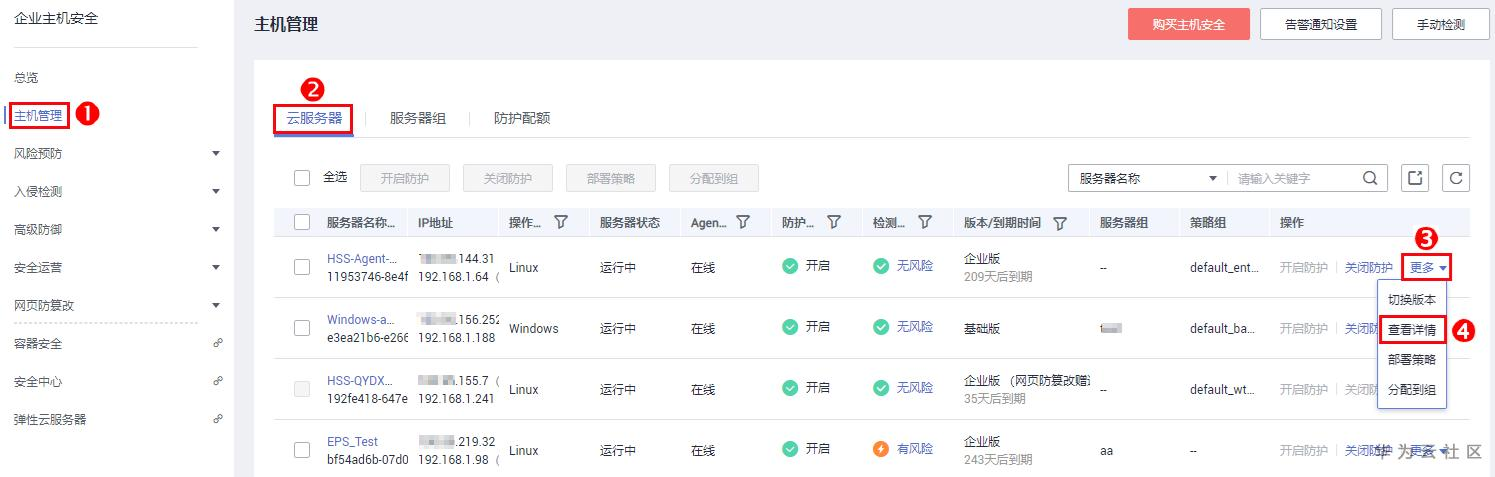Open the Agent status column filter
Screen dimensions: 1495x477
pyautogui.click(x=743, y=223)
